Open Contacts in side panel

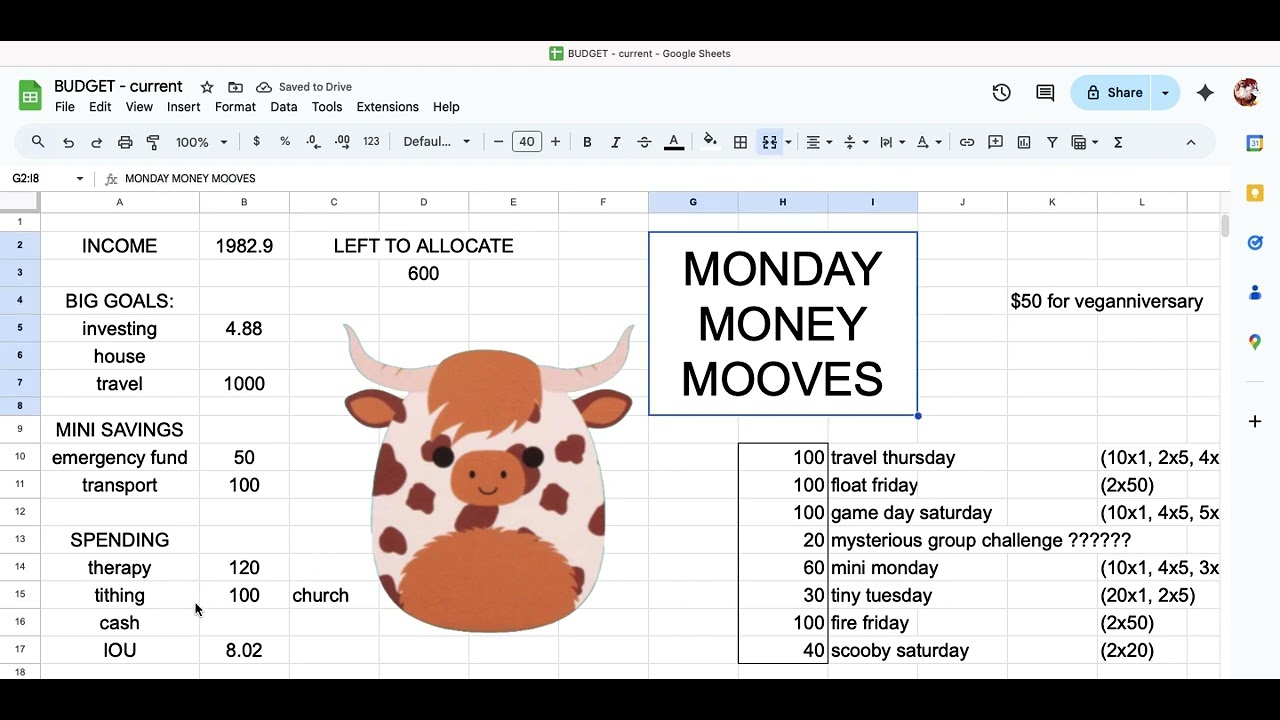1255,293
